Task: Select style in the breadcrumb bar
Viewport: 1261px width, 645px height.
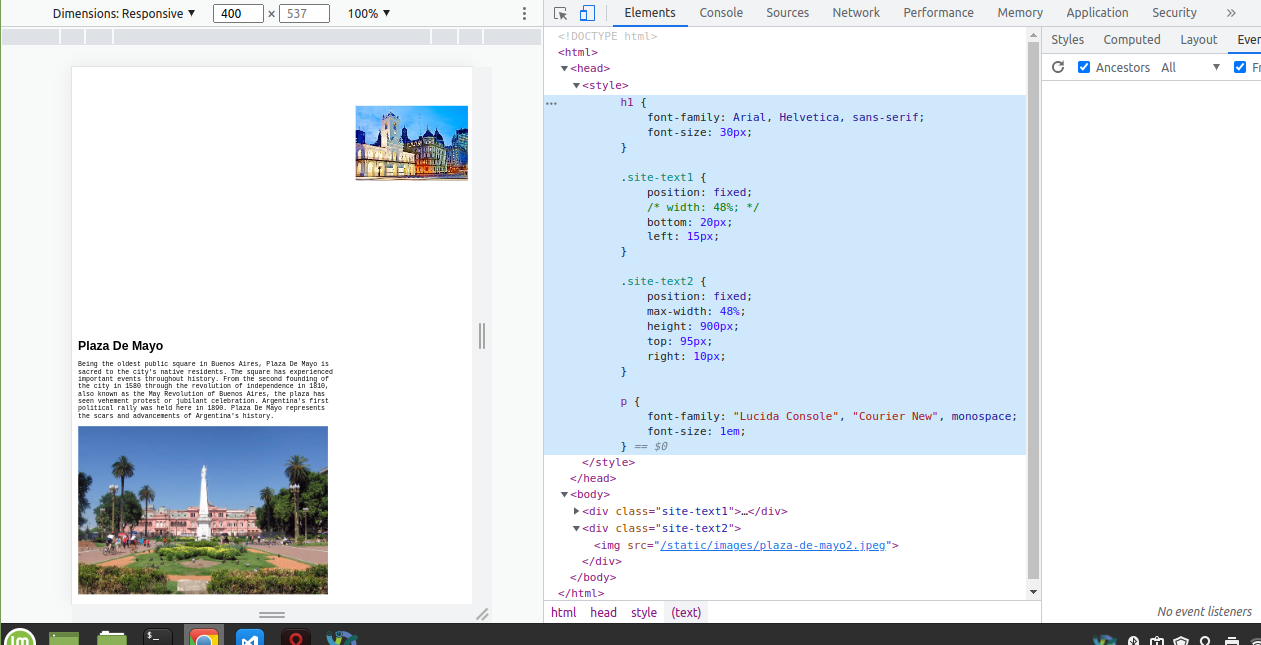Action: pyautogui.click(x=644, y=612)
